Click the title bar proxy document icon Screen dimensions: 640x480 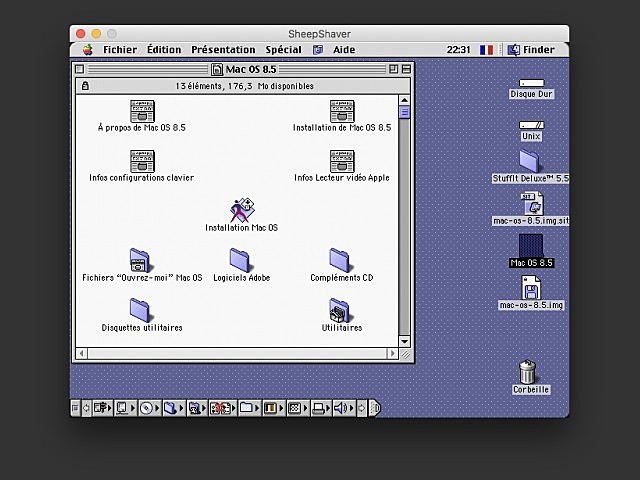coord(217,69)
